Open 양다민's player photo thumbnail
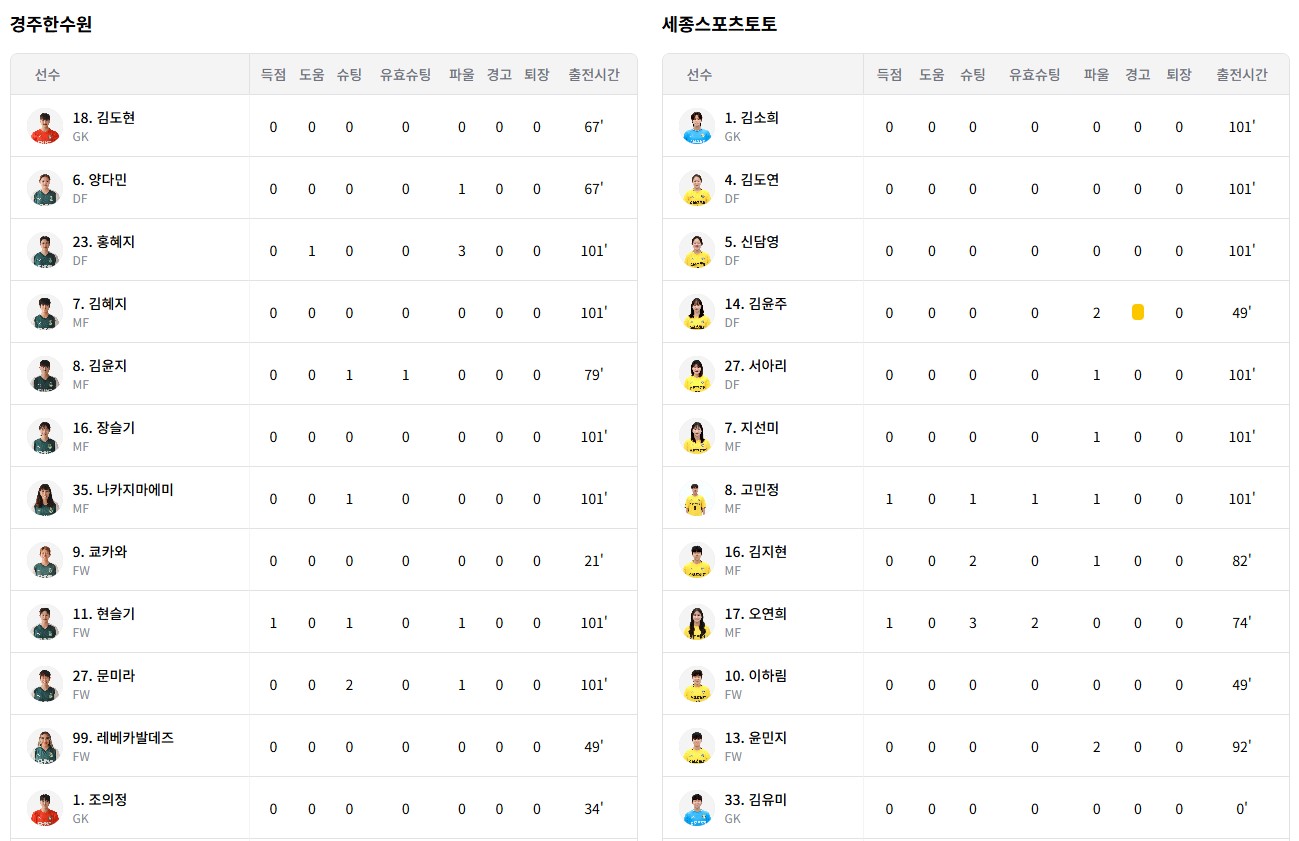 [45, 188]
